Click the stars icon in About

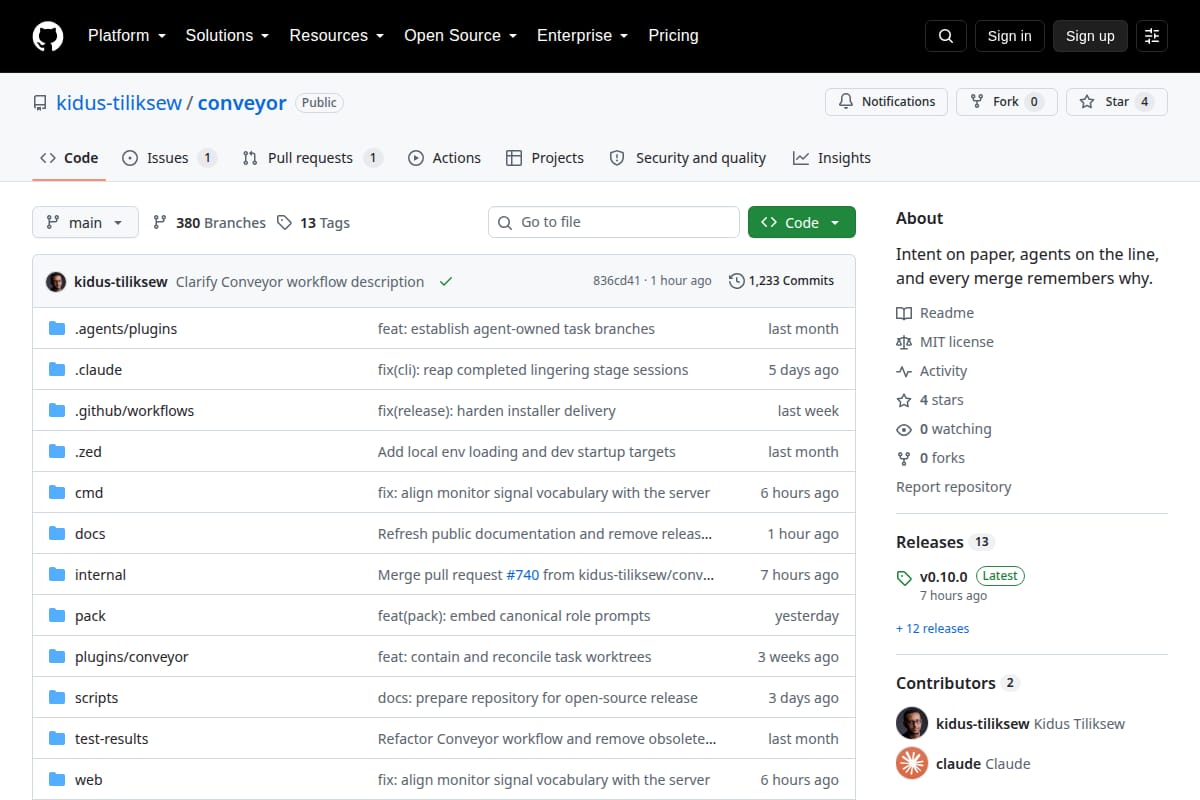[x=904, y=400]
